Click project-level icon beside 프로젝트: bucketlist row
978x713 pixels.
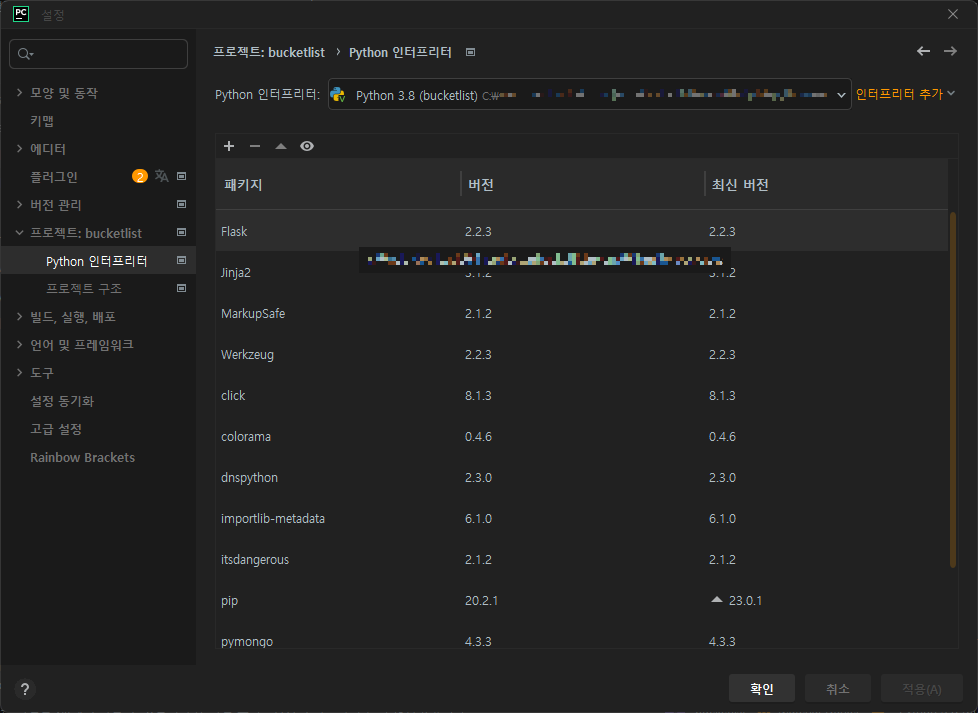(x=182, y=232)
